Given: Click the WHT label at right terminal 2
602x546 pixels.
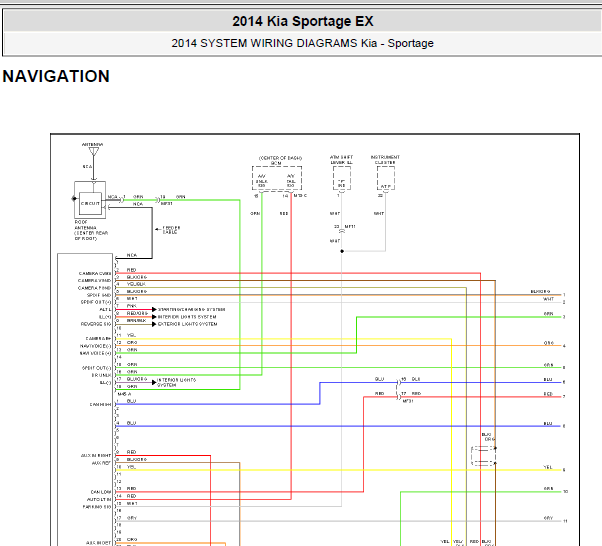Looking at the screenshot, I should pos(548,299).
